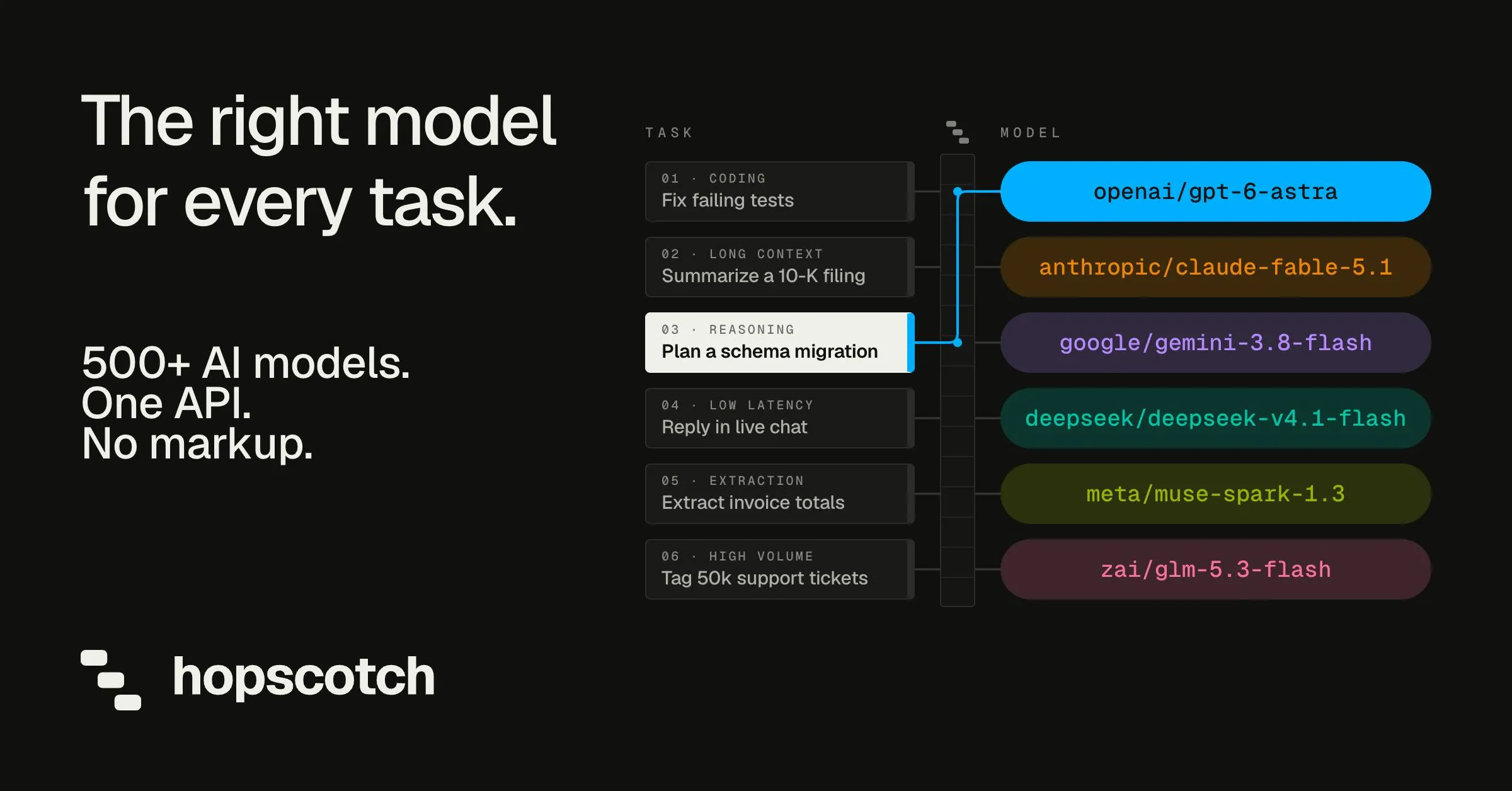Screen dimensions: 1512x791
Task: Click the '05 · EXTRACTION' label
Action: [733, 481]
